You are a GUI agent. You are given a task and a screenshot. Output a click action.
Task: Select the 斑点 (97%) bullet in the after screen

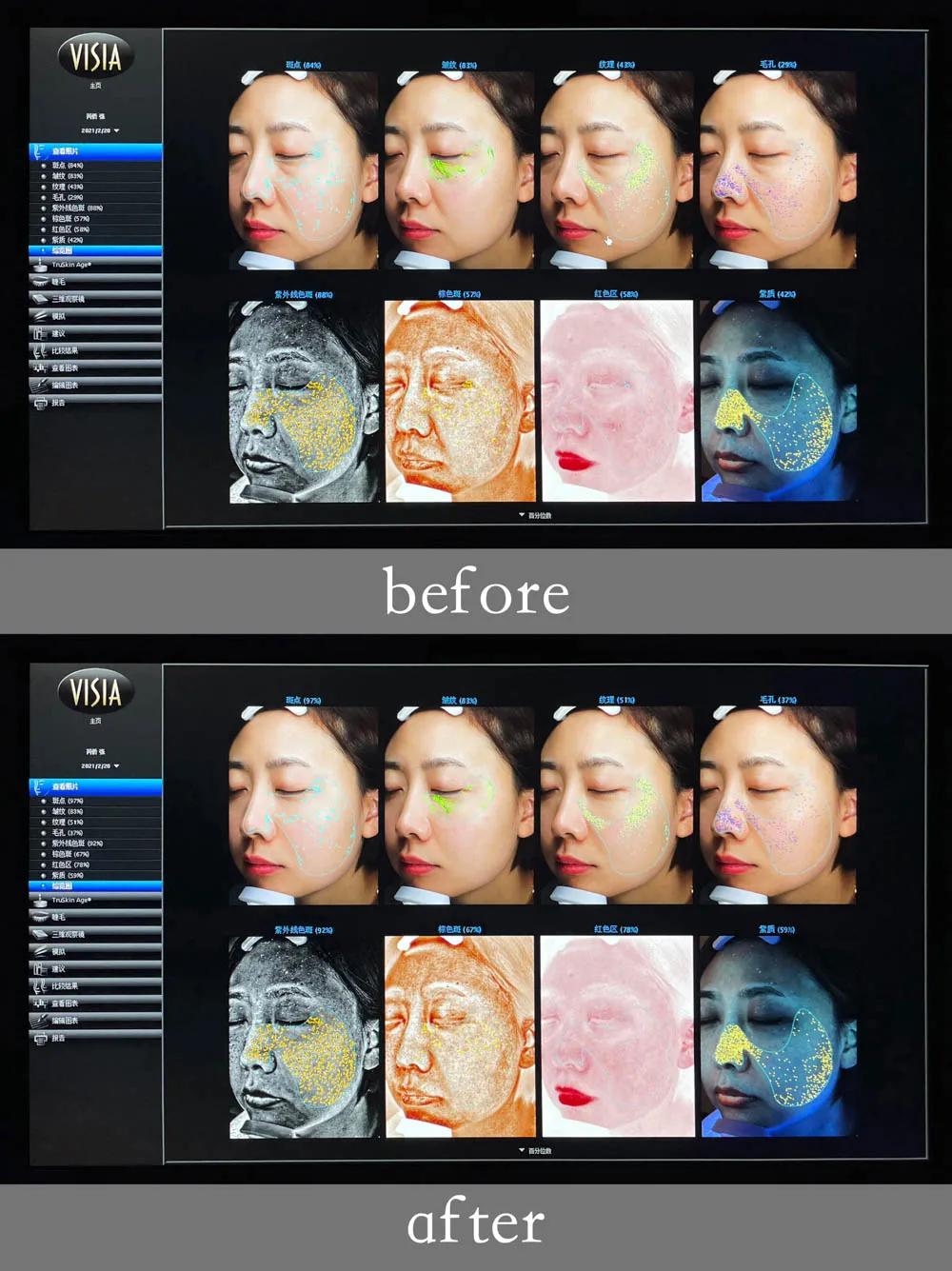tap(44, 801)
